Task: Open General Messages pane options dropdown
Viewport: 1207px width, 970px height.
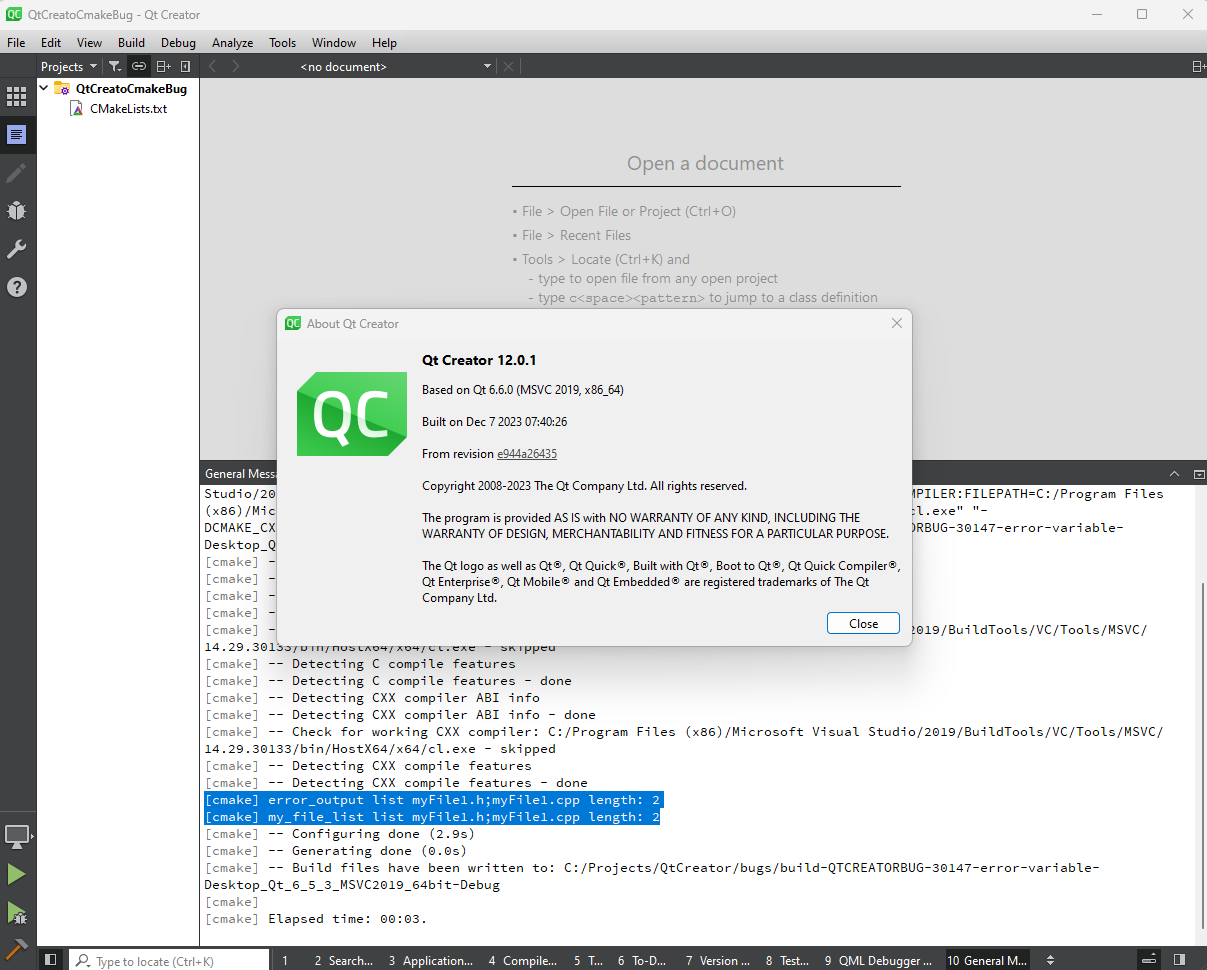Action: click(1198, 474)
